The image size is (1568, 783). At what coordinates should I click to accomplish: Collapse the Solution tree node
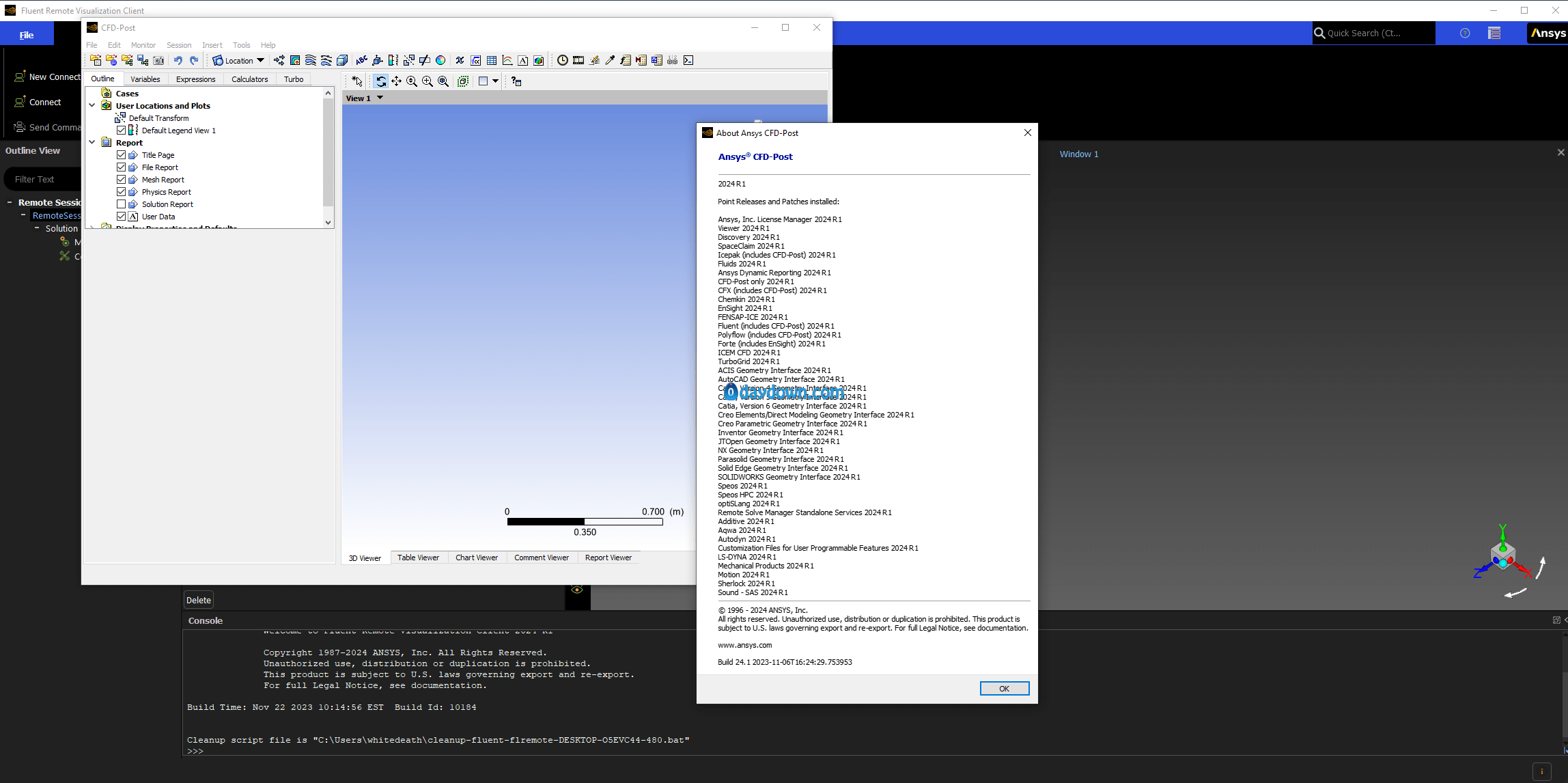(x=37, y=228)
